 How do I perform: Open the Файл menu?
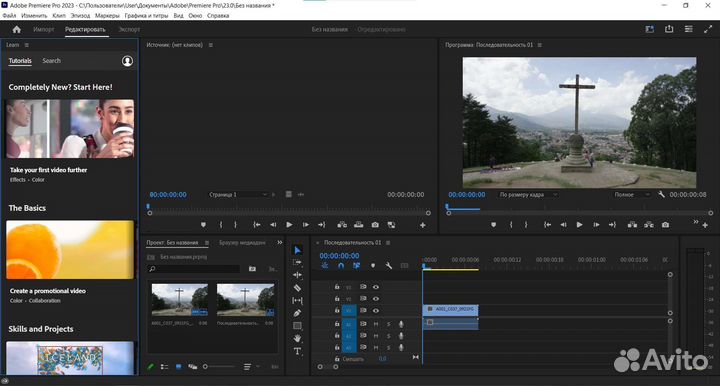coord(9,16)
